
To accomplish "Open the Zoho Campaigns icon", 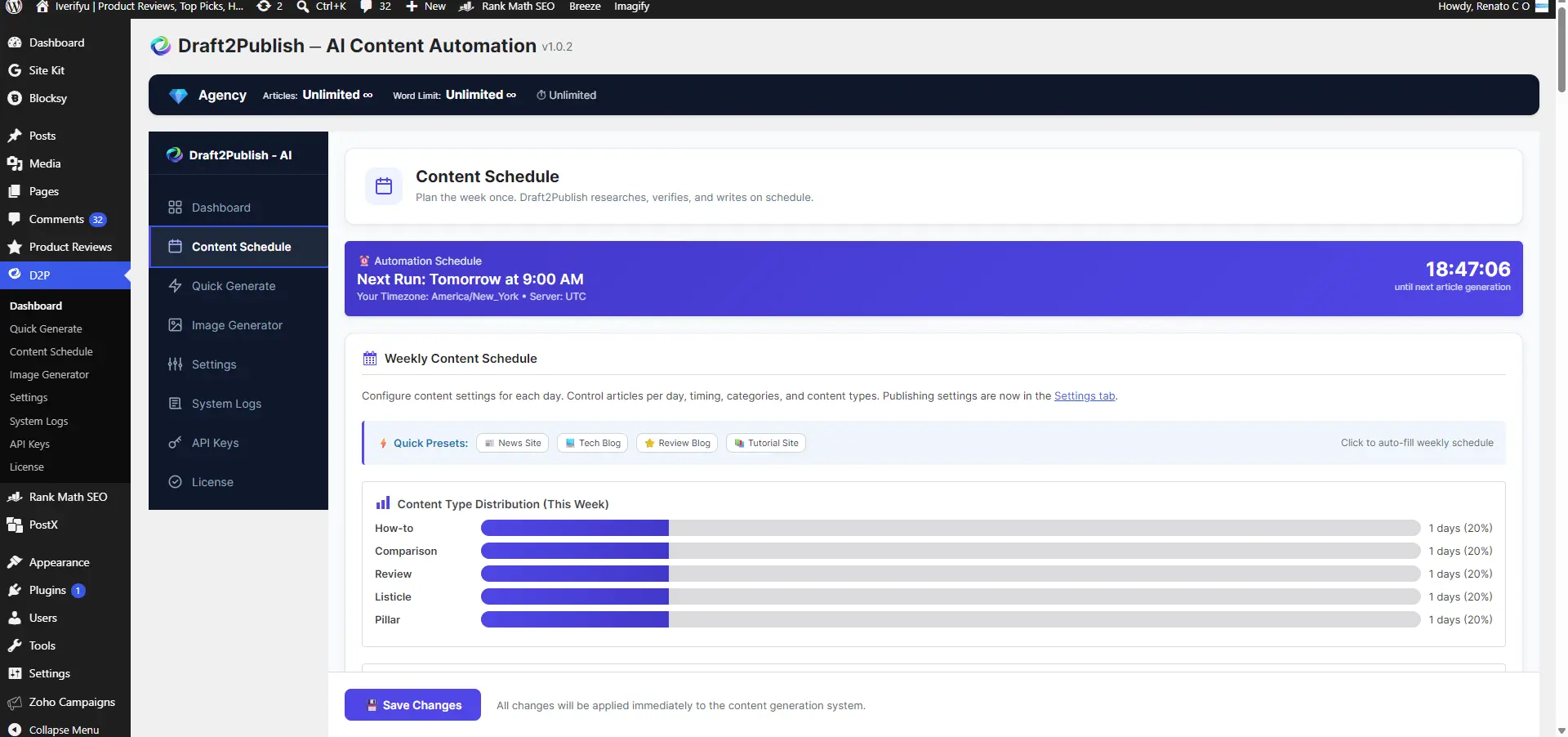I will [15, 702].
